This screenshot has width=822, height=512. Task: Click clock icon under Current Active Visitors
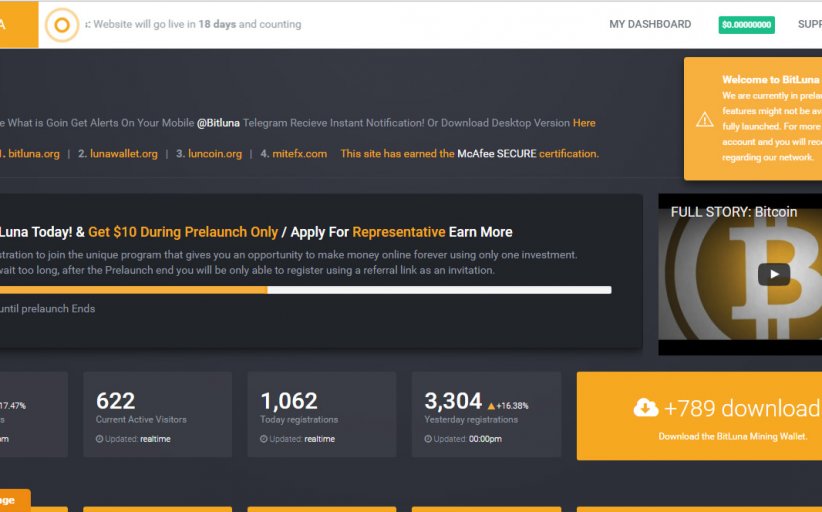pyautogui.click(x=100, y=439)
